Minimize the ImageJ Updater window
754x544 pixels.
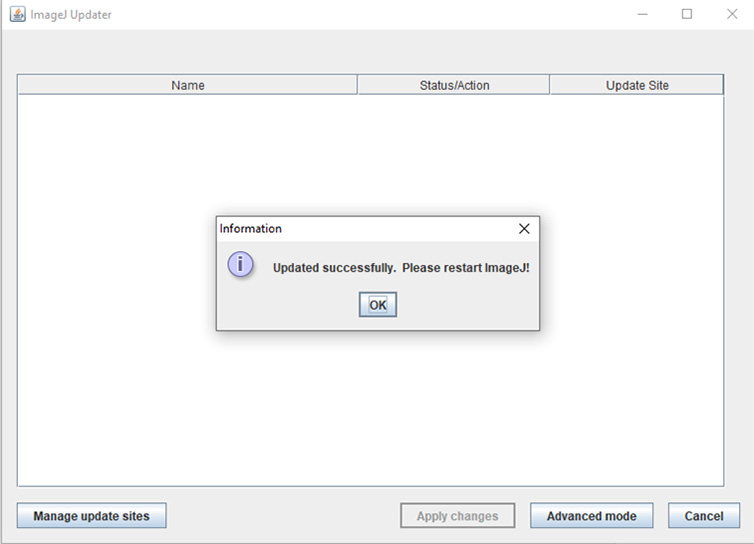642,14
